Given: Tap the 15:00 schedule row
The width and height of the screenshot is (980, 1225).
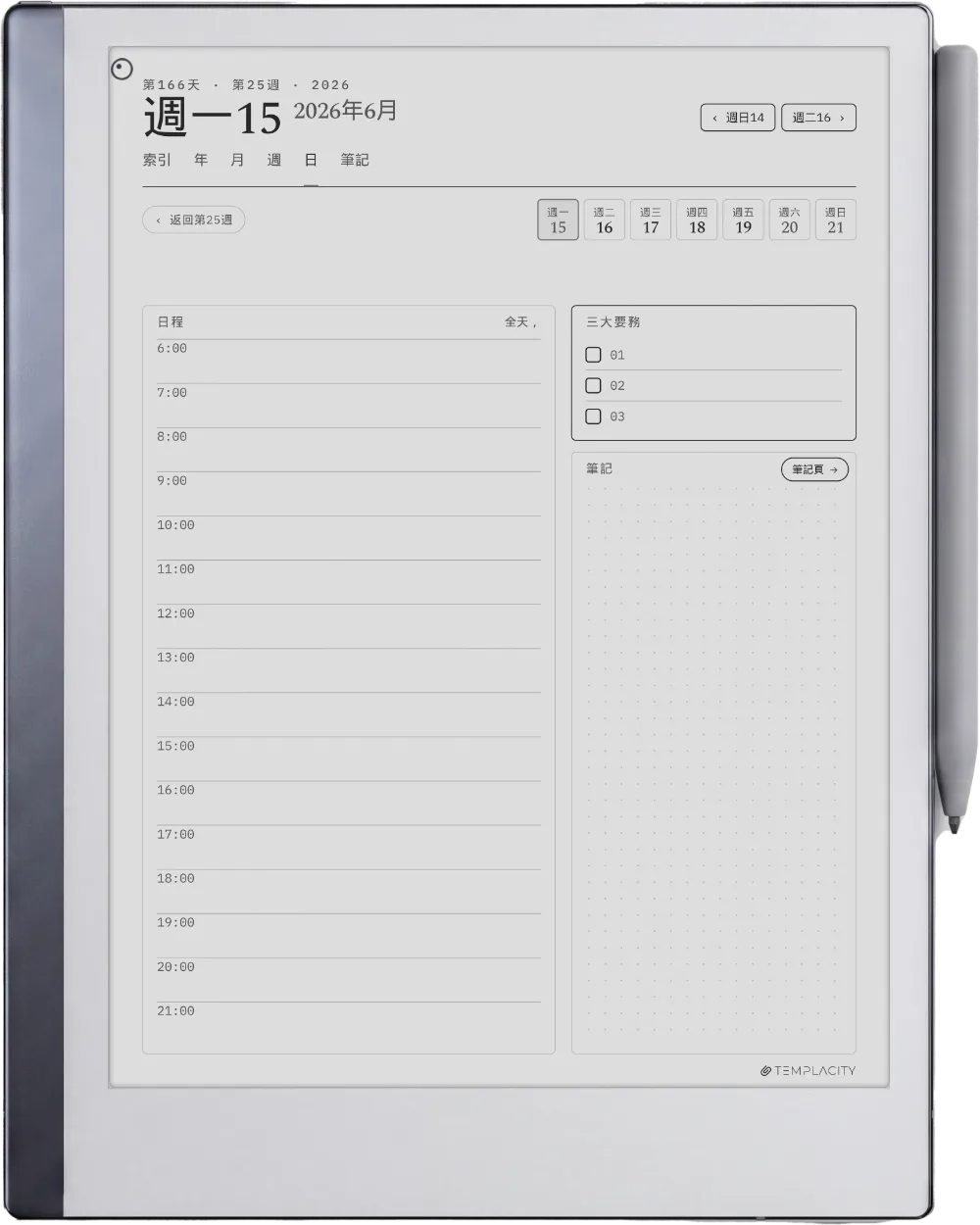Looking at the screenshot, I should coord(349,759).
